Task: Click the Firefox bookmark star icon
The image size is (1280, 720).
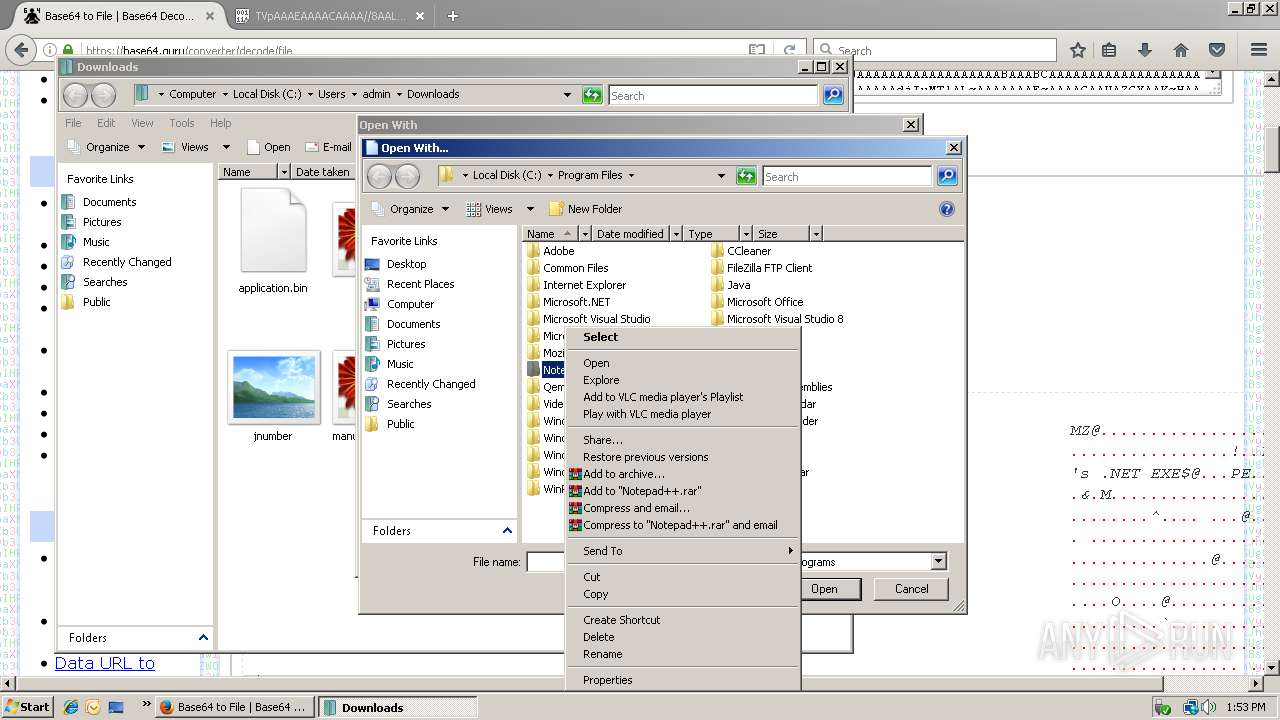Action: [x=1077, y=50]
